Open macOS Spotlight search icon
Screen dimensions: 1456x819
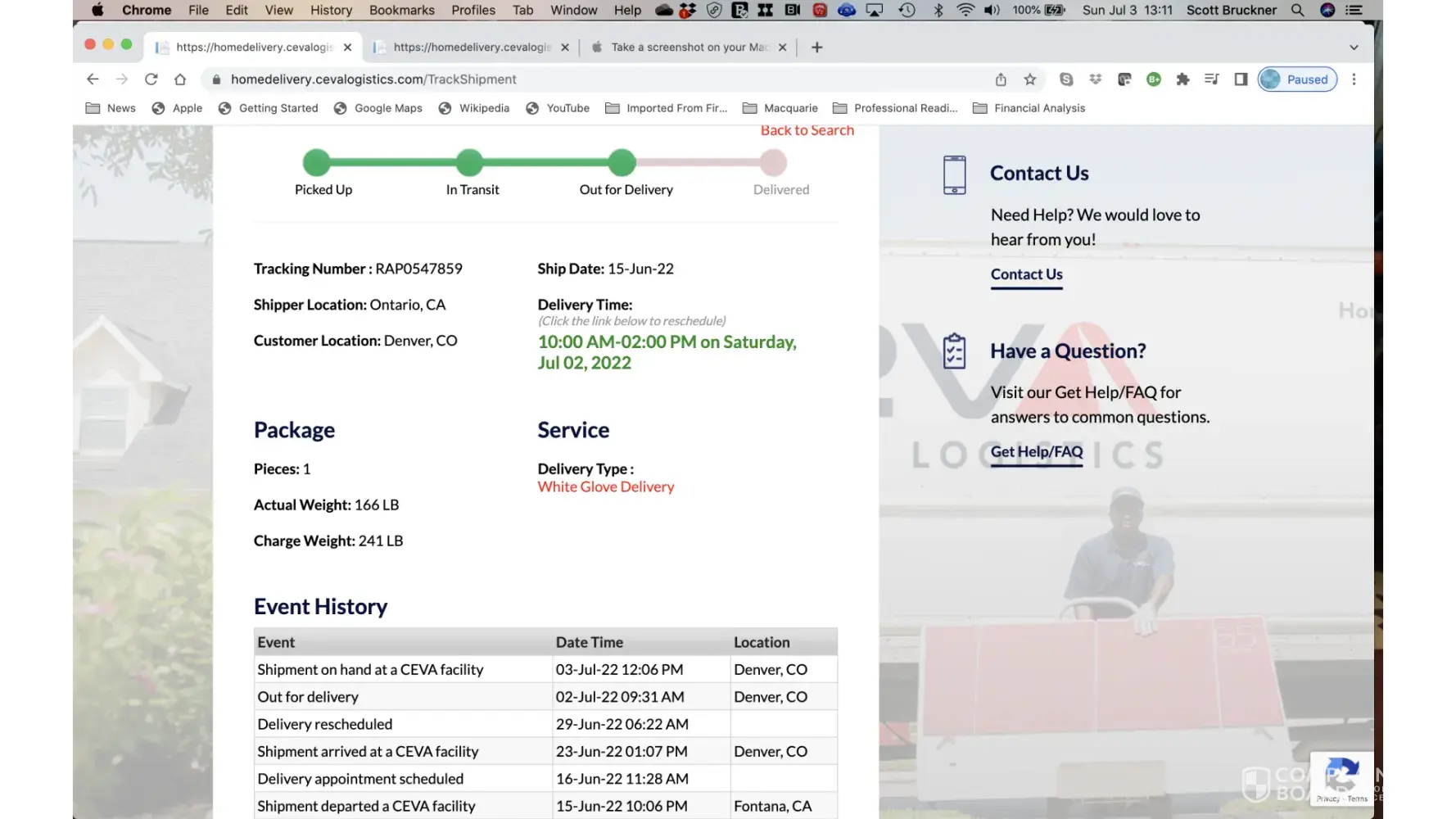[x=1297, y=10]
